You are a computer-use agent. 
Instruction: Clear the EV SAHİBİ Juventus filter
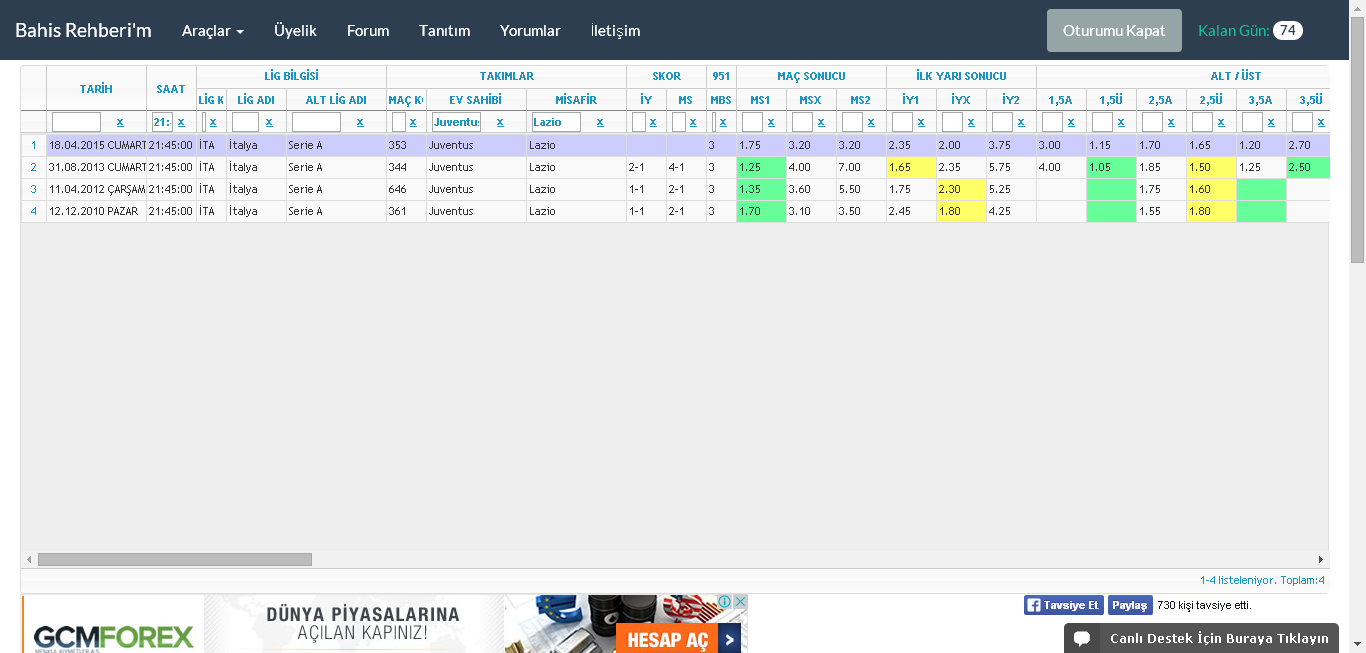[x=500, y=122]
